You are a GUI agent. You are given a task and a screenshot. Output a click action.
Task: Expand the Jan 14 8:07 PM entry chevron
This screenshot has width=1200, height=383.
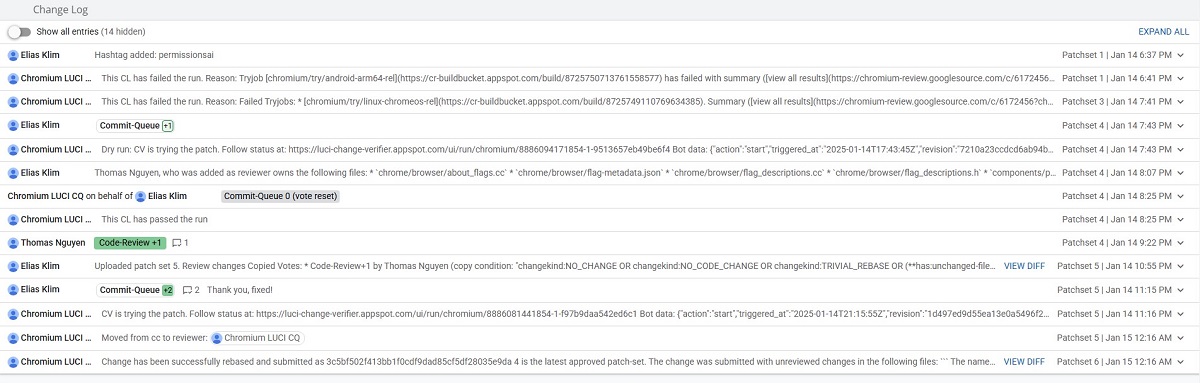click(x=1181, y=172)
